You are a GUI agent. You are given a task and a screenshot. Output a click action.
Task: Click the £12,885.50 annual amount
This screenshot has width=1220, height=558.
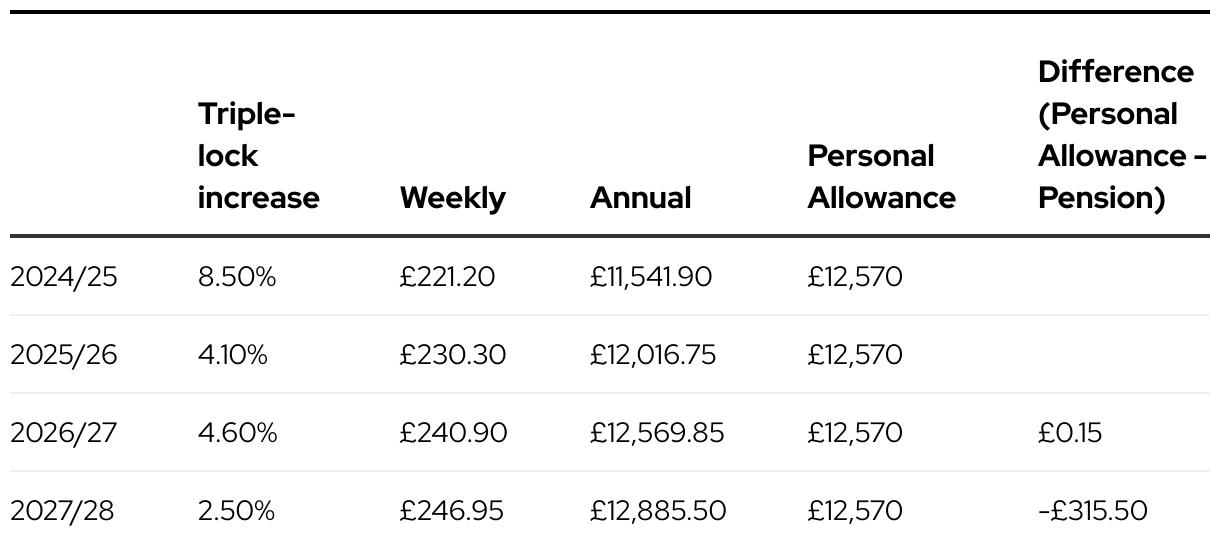(658, 511)
